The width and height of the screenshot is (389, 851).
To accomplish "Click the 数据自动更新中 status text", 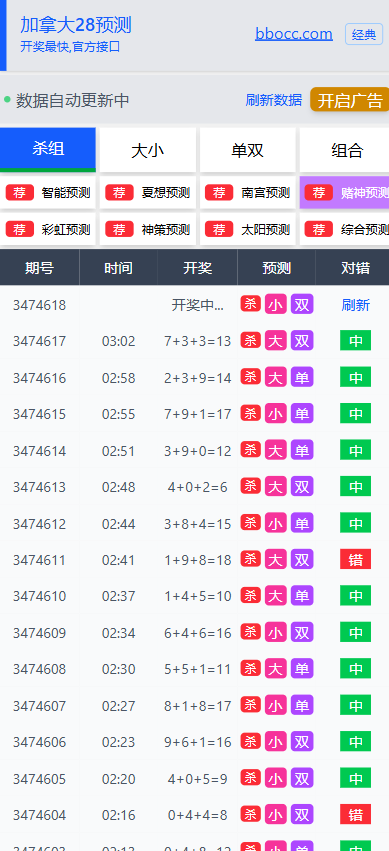I will 72,100.
